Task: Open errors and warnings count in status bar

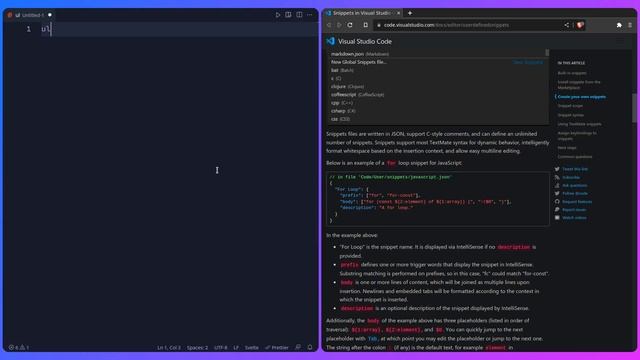Action: pos(19,347)
